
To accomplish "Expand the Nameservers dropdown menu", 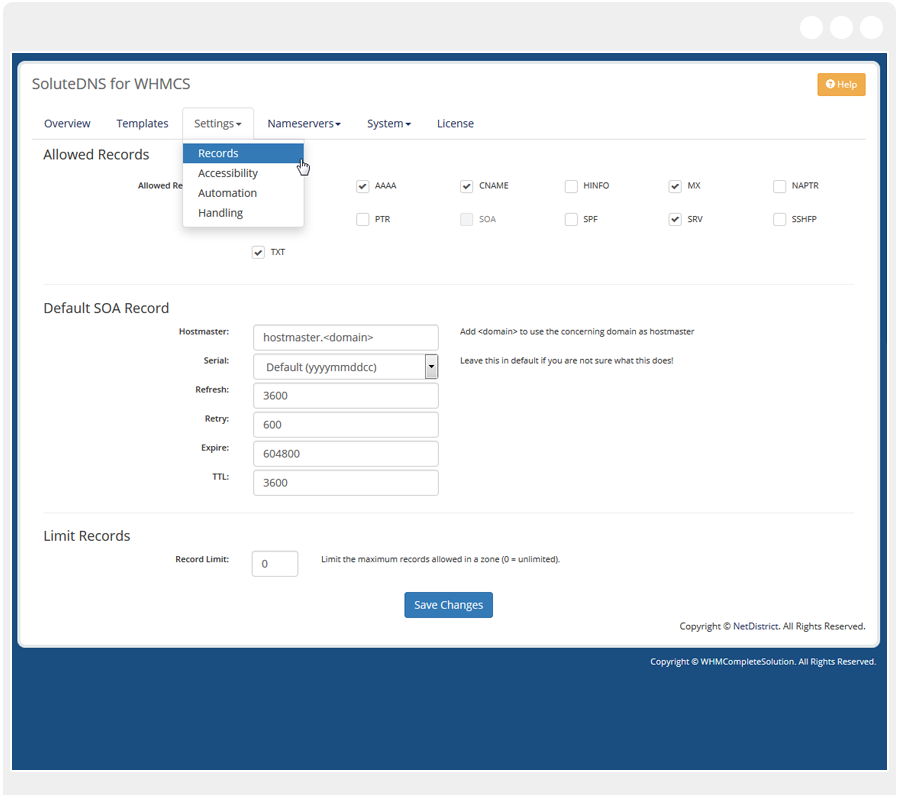I will tap(304, 124).
